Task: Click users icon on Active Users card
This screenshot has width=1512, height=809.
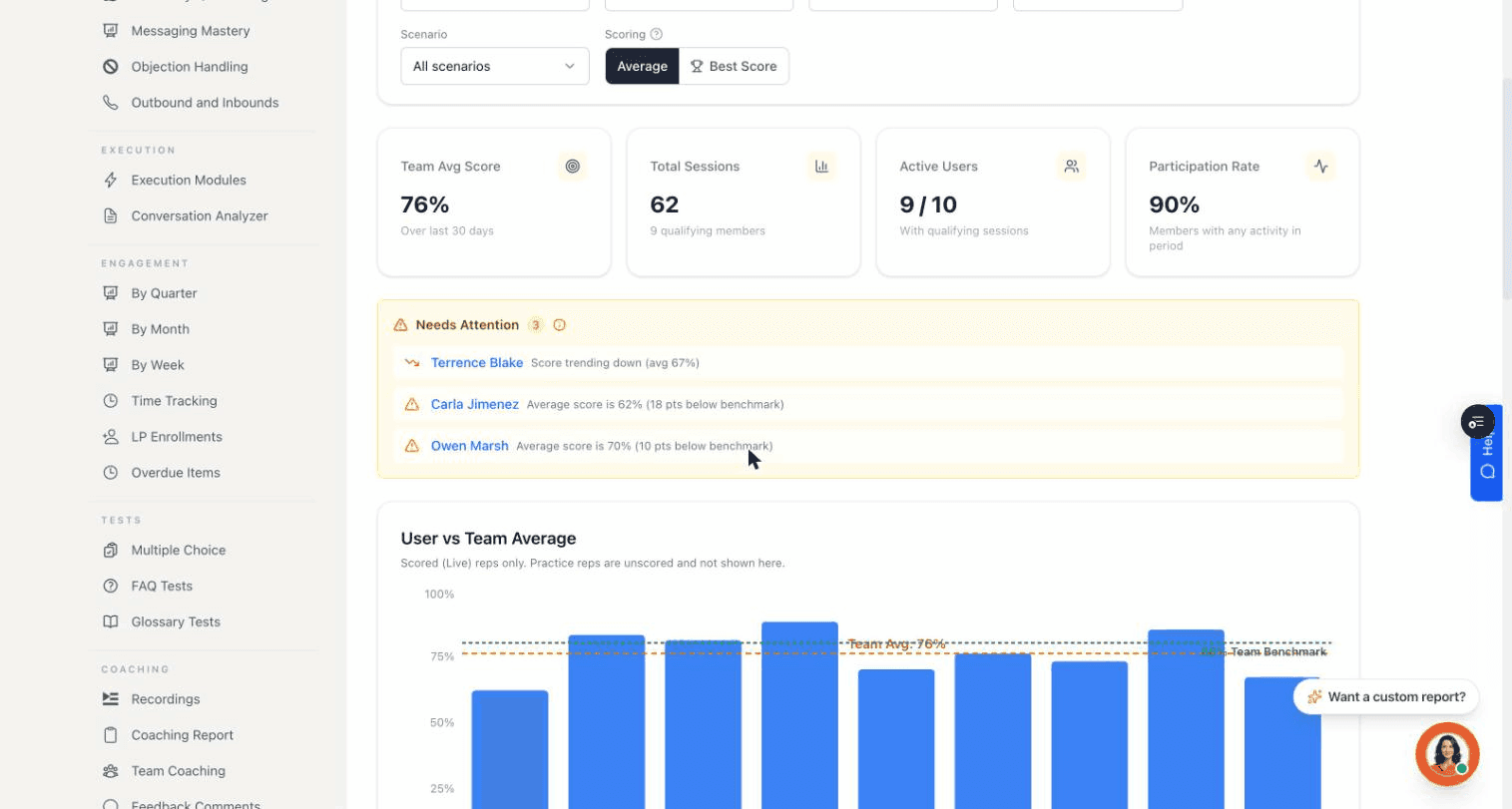Action: pos(1071,167)
